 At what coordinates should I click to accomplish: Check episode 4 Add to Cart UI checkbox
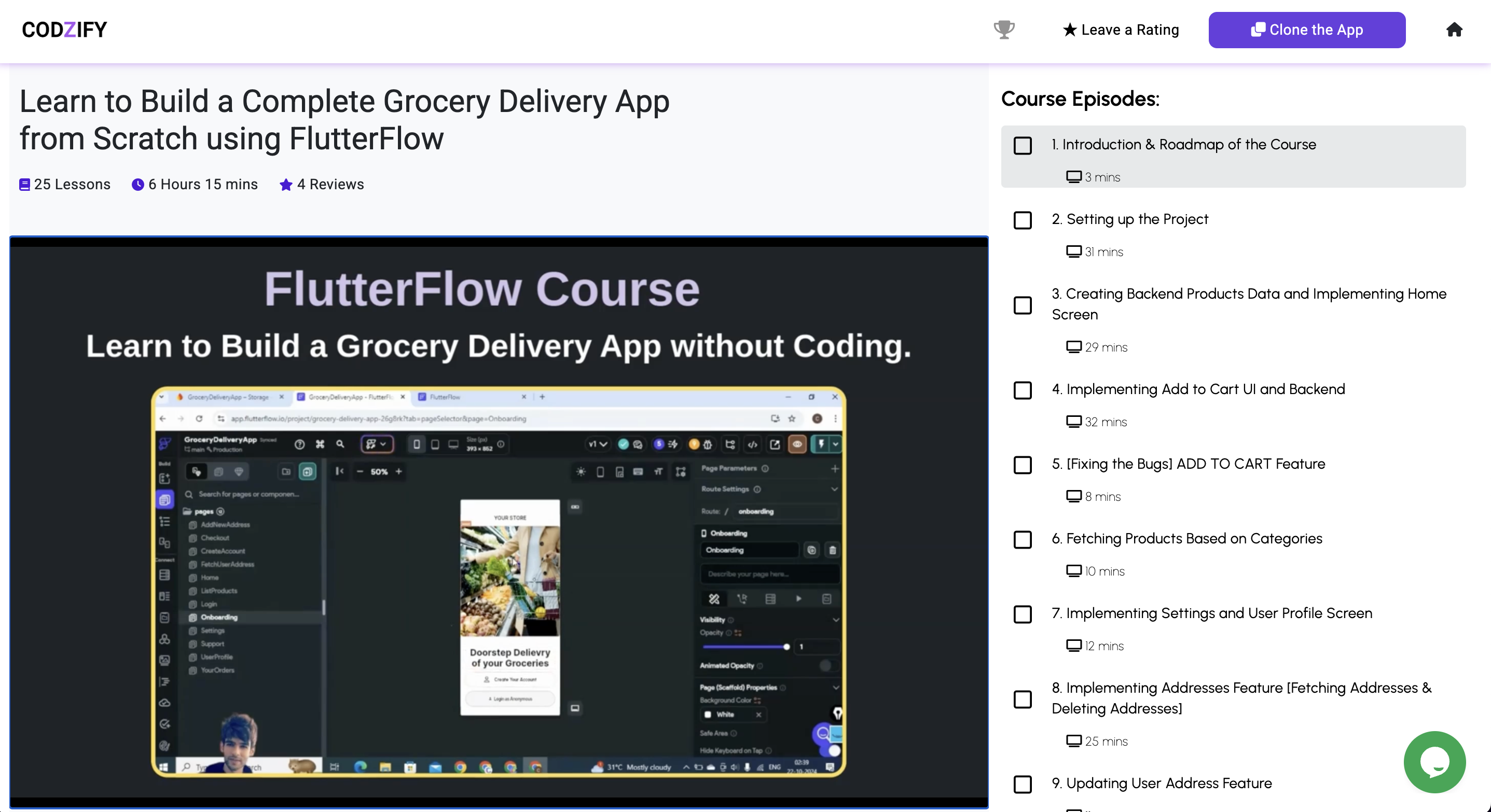coord(1023,390)
